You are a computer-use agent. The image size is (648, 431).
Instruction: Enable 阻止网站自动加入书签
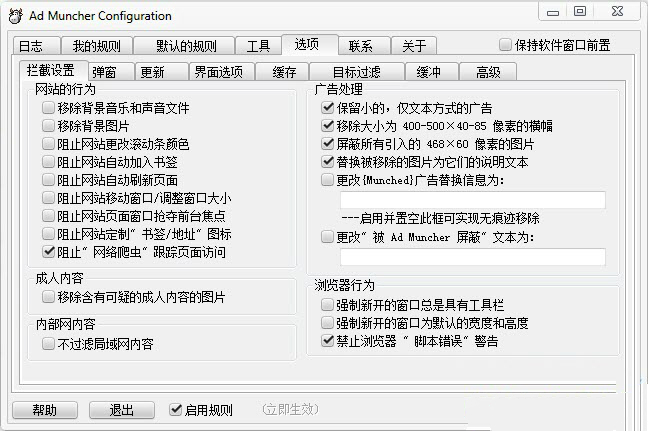coord(48,162)
